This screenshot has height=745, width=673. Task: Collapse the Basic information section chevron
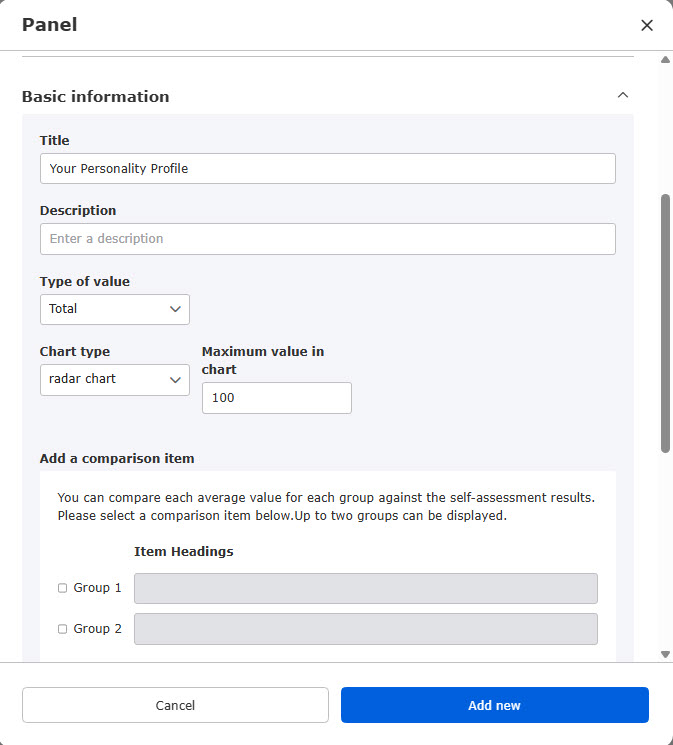[623, 96]
